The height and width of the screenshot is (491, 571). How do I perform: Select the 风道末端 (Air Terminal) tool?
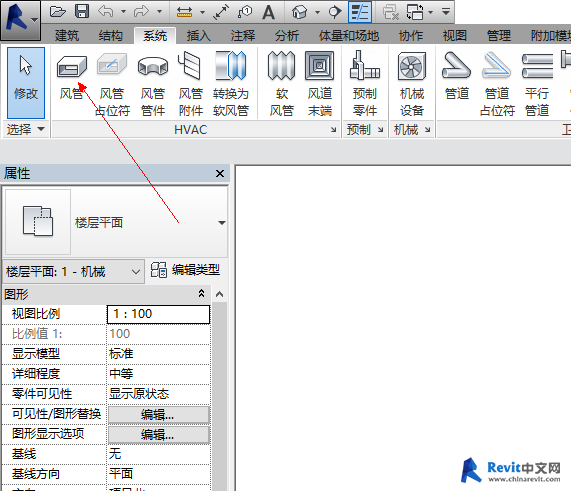319,84
